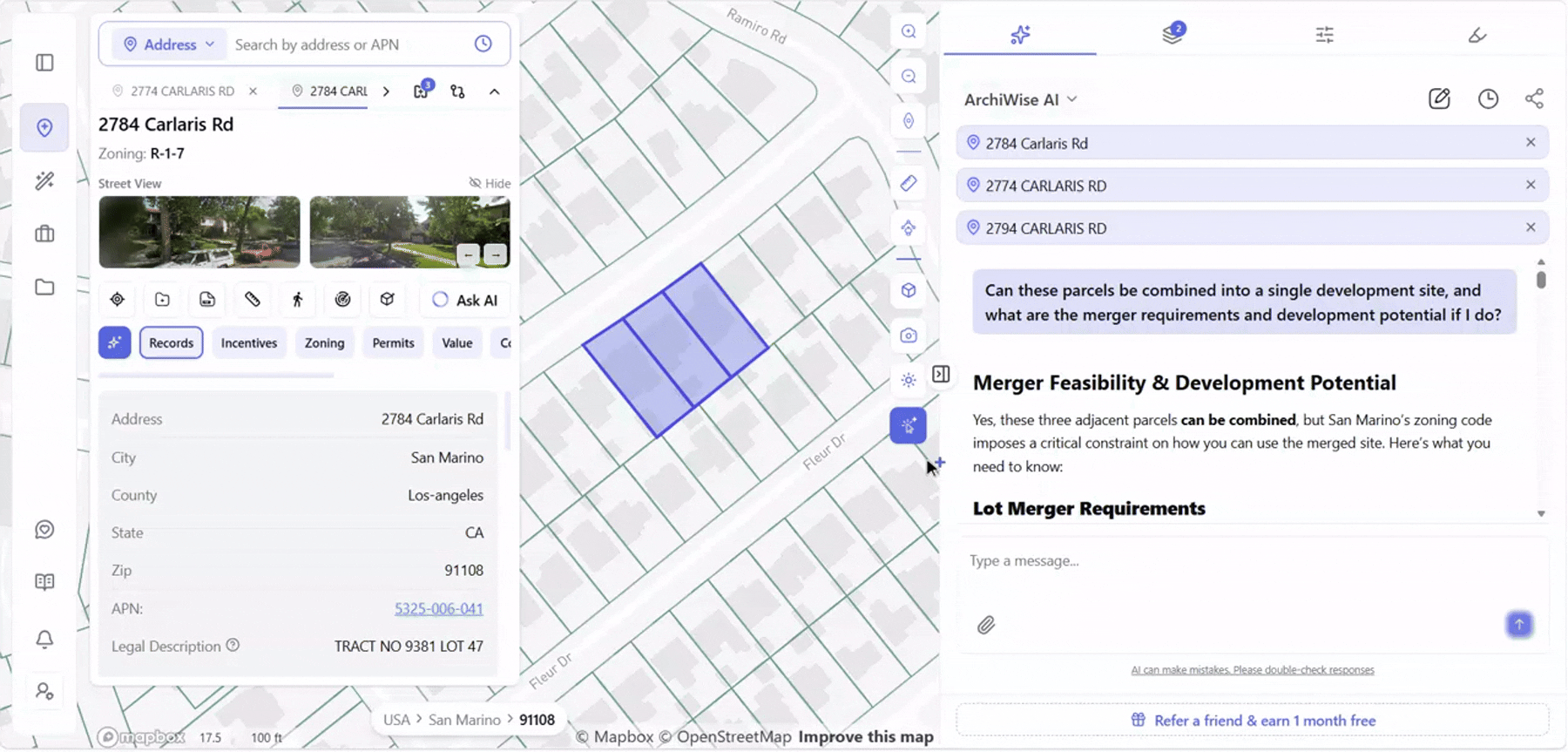Click the map brightness sun icon
Viewport: 1568px width, 752px height.
tap(909, 381)
